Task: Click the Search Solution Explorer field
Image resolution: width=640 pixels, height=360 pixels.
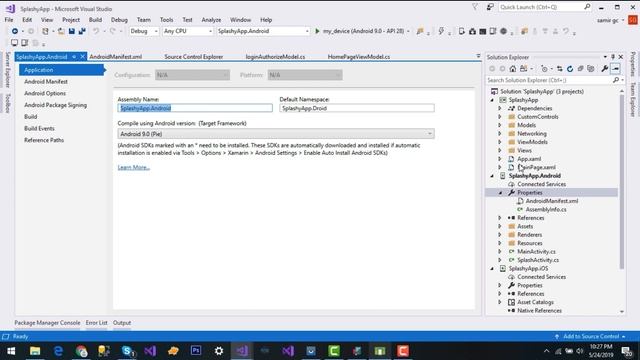Action: [549, 80]
